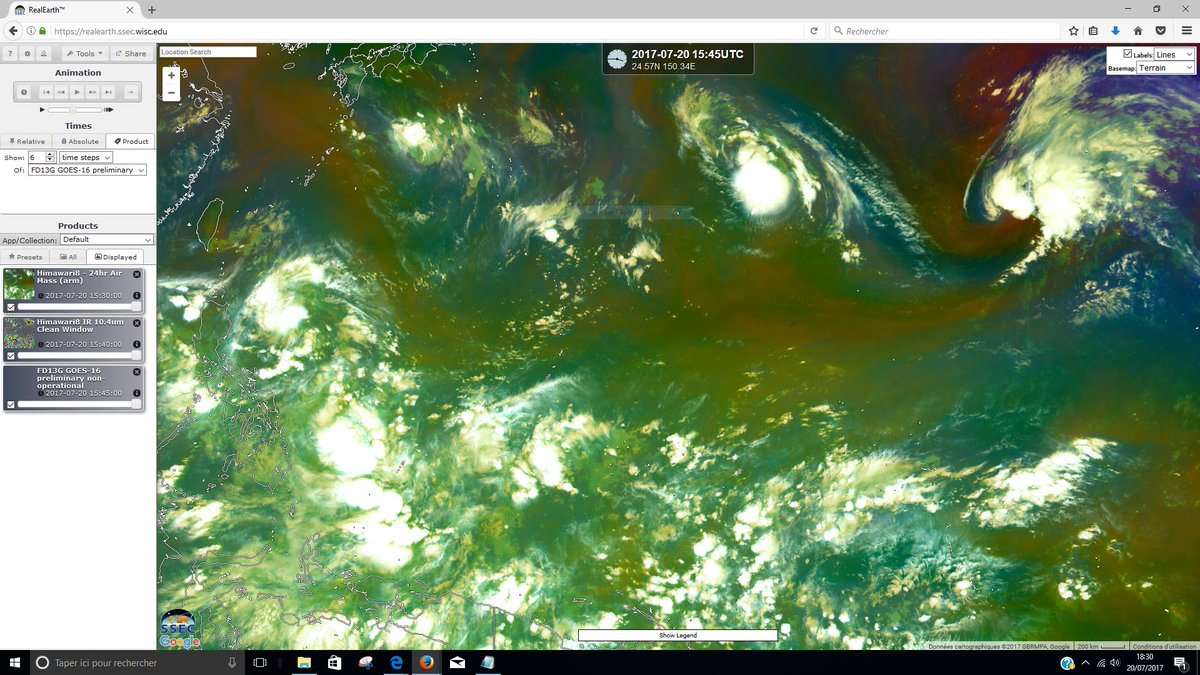Image resolution: width=1200 pixels, height=675 pixels.
Task: Remove FD13G GOES-16 preliminary layer
Action: [x=137, y=371]
